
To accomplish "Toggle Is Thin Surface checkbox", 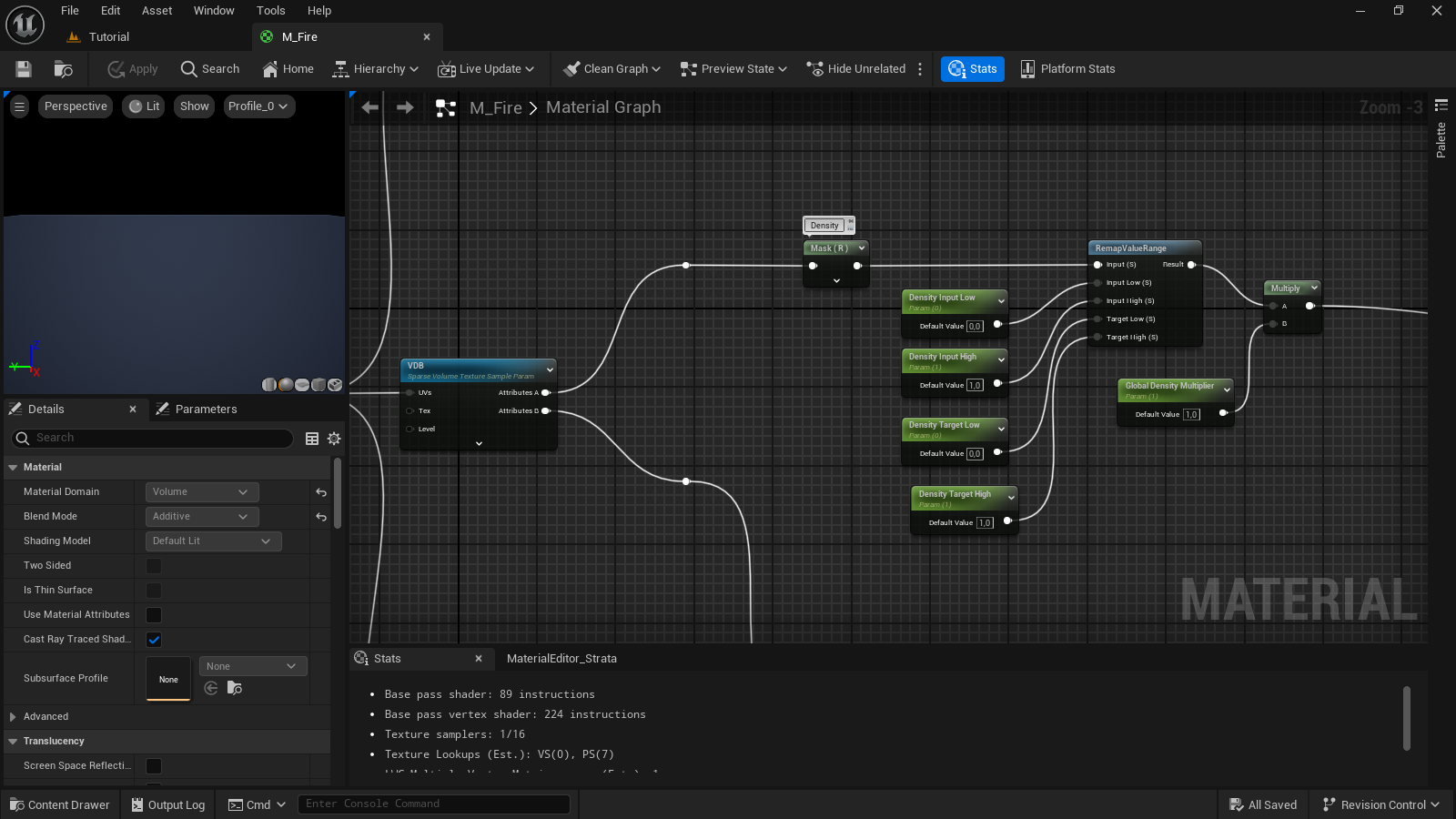I will point(154,591).
